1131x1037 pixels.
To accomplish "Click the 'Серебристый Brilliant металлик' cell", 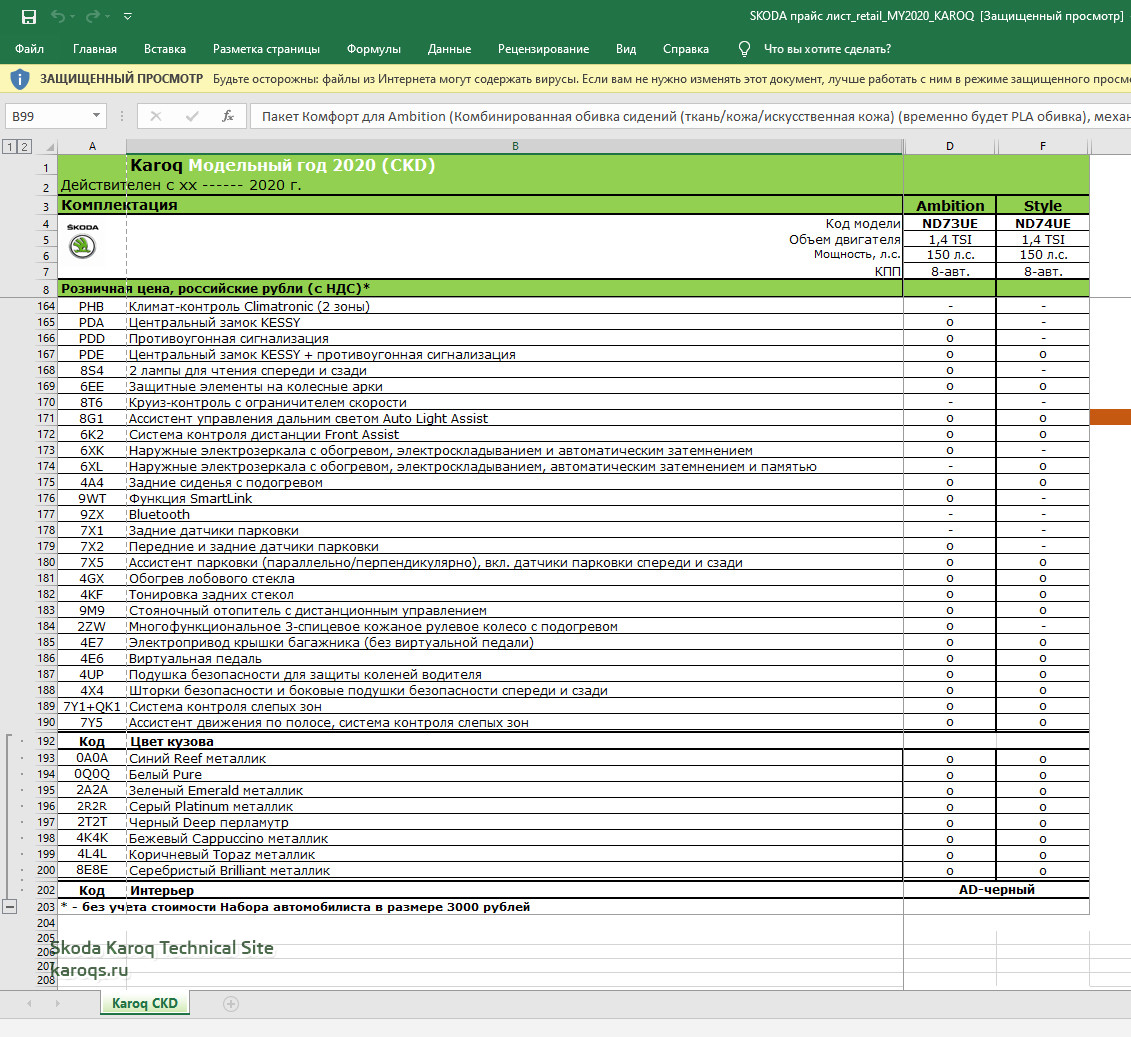I will pos(515,870).
